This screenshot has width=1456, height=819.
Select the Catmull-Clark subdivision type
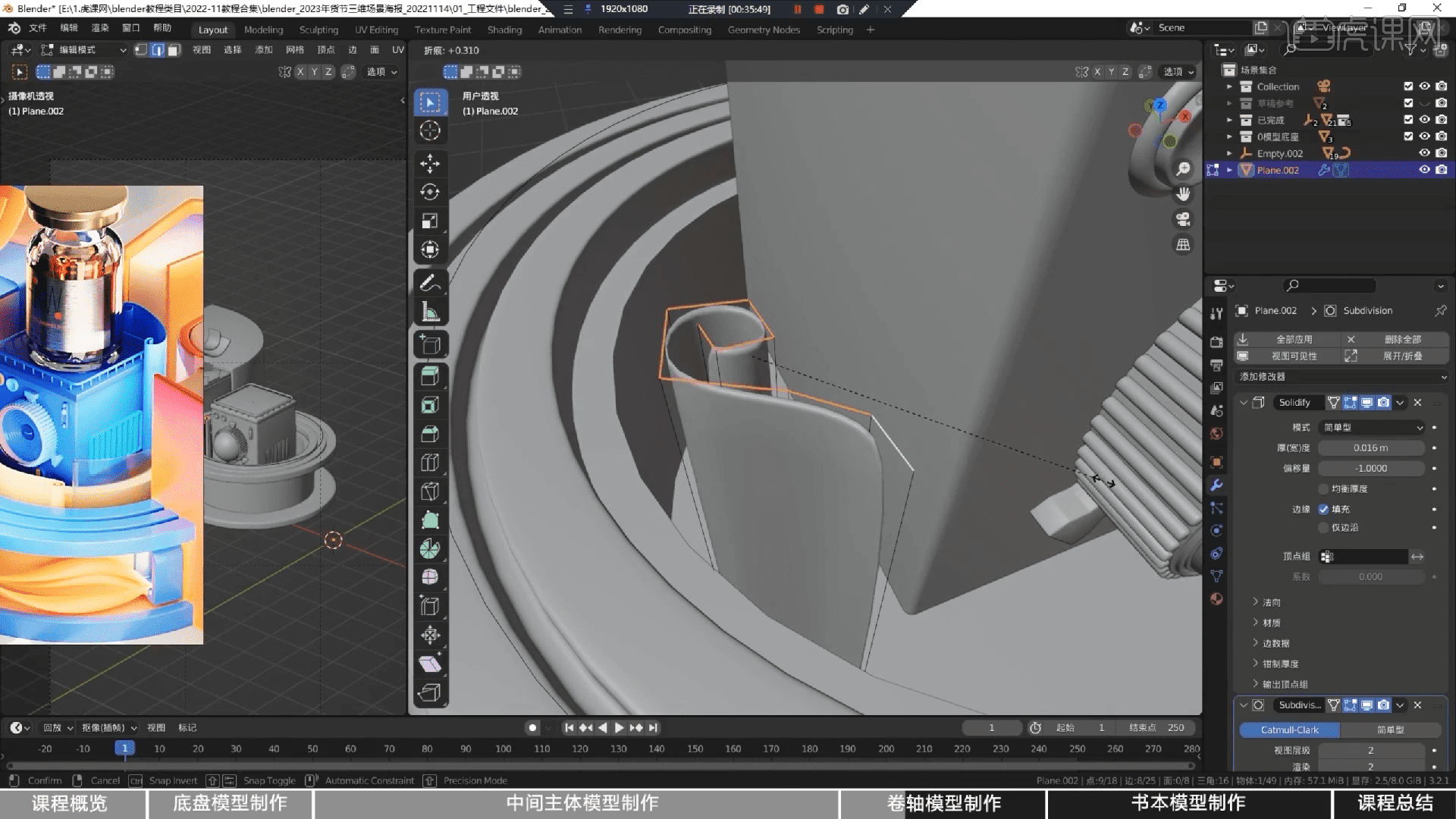1289,730
